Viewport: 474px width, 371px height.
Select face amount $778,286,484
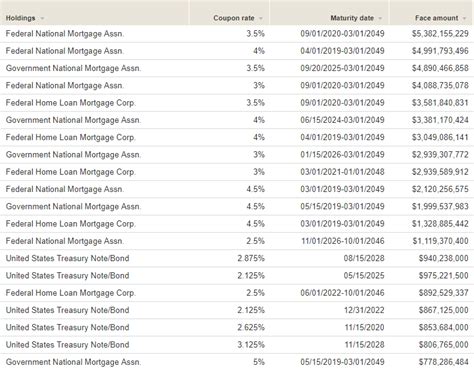point(444,362)
